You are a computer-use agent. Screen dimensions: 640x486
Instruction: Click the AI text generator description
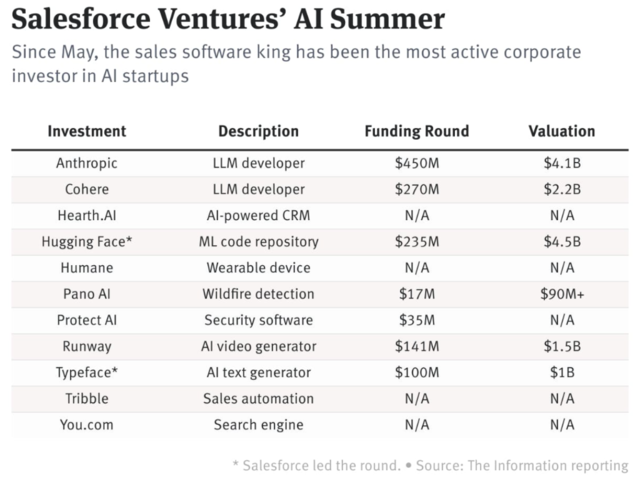pos(258,372)
